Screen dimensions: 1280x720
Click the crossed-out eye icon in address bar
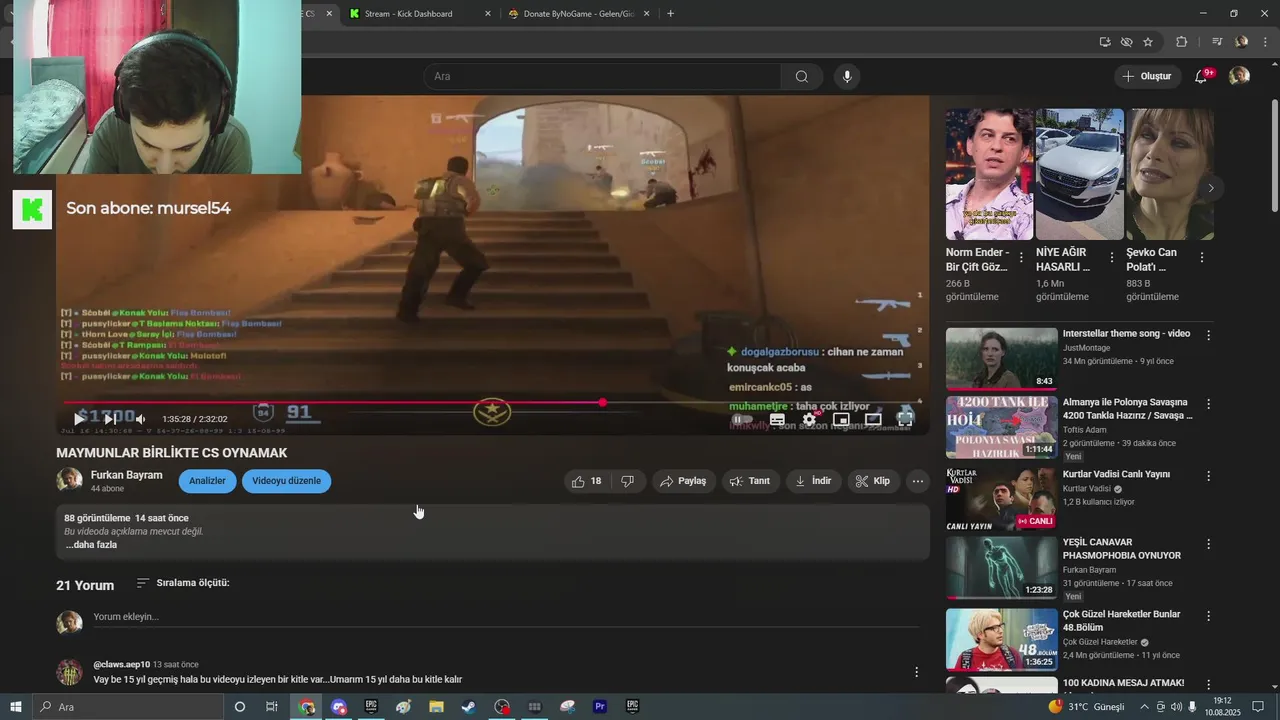point(1126,42)
